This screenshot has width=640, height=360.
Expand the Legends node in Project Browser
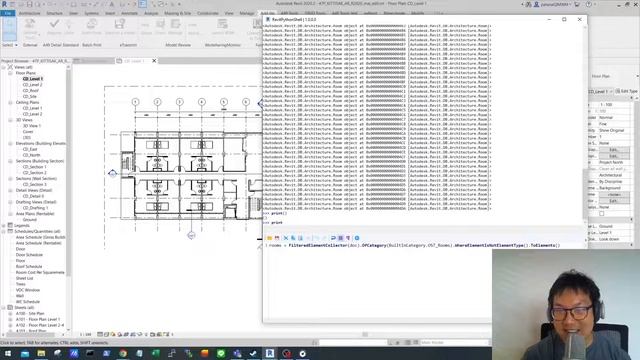click(4, 226)
